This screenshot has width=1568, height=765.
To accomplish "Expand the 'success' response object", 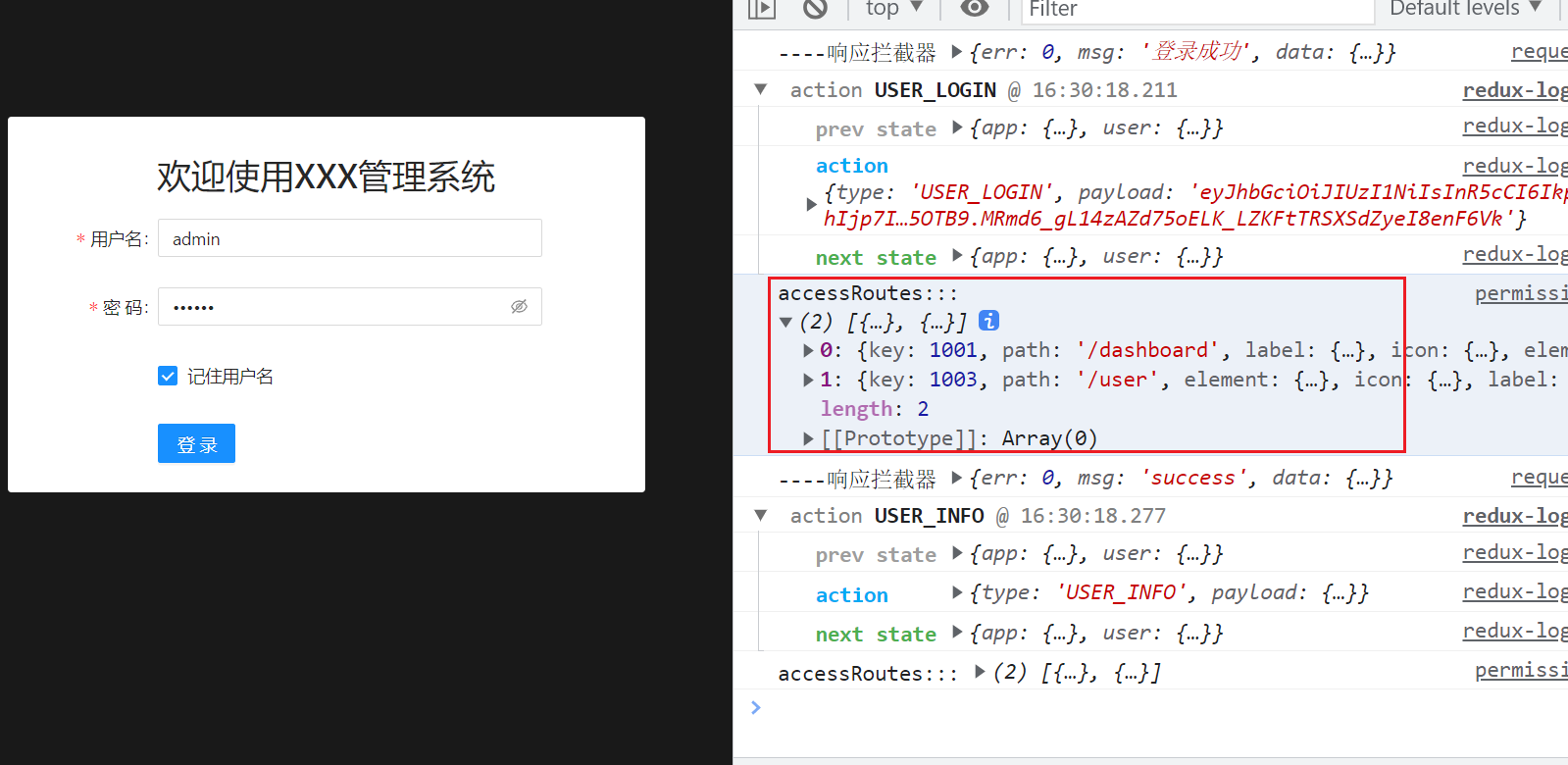I will tap(957, 478).
